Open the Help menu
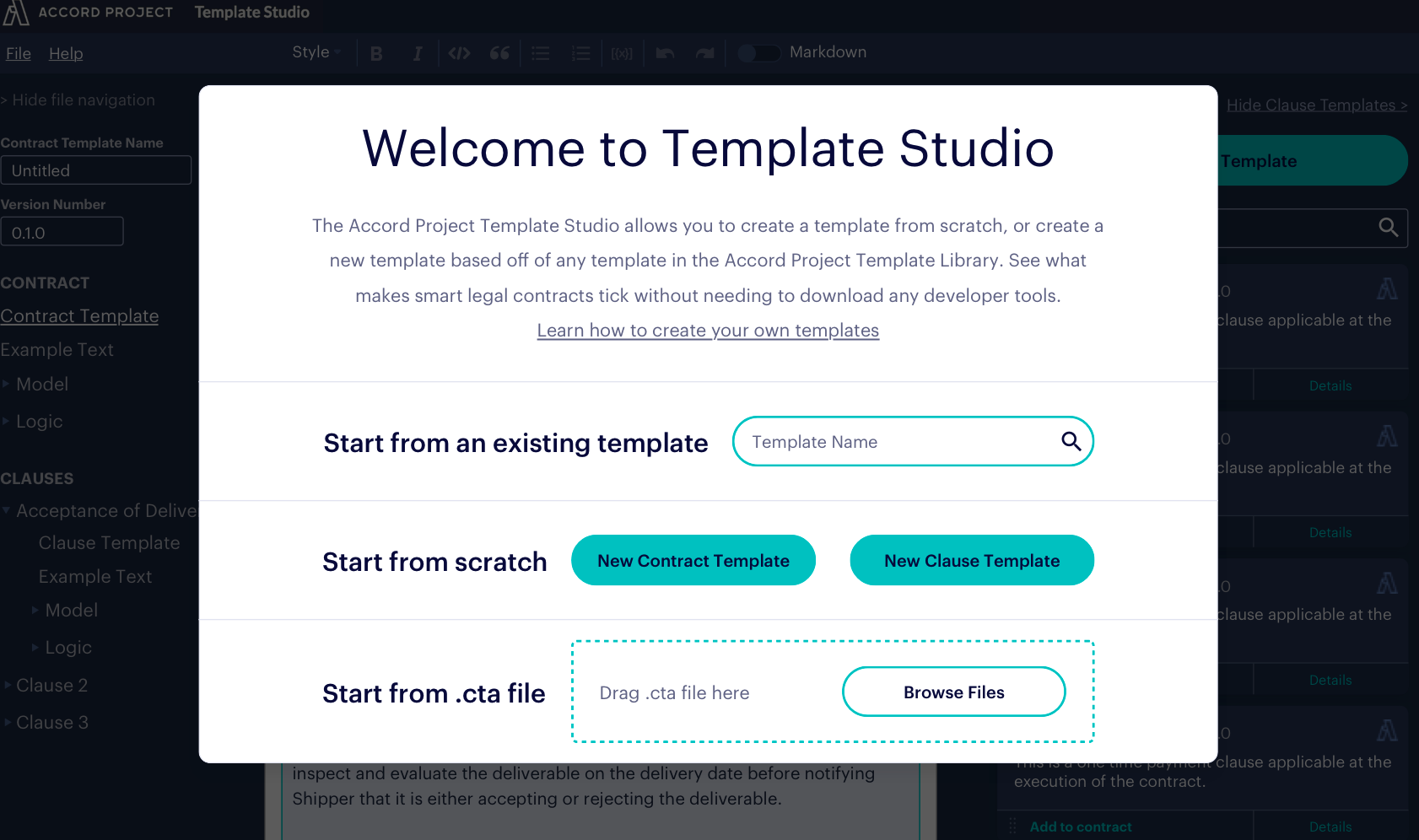The image size is (1419, 840). click(x=65, y=53)
